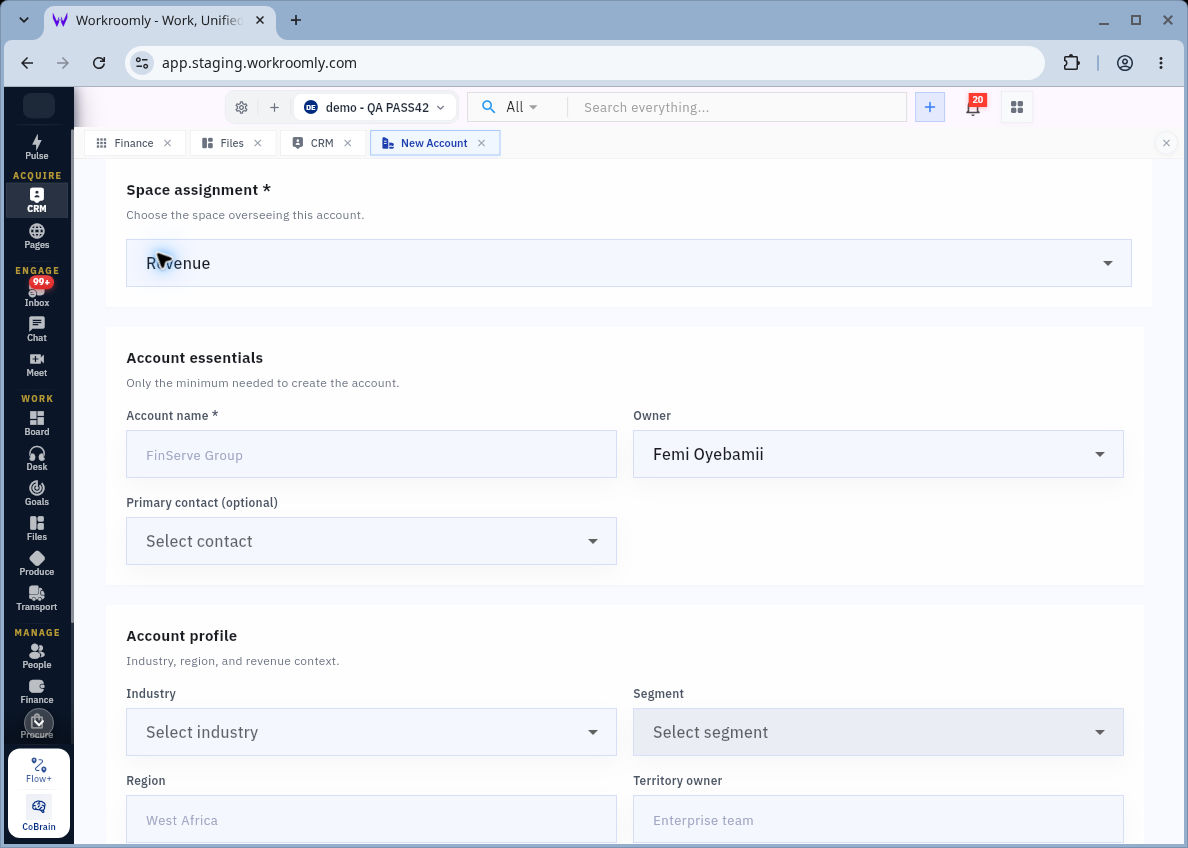Close the Files tab
Image resolution: width=1188 pixels, height=848 pixels.
click(x=258, y=143)
